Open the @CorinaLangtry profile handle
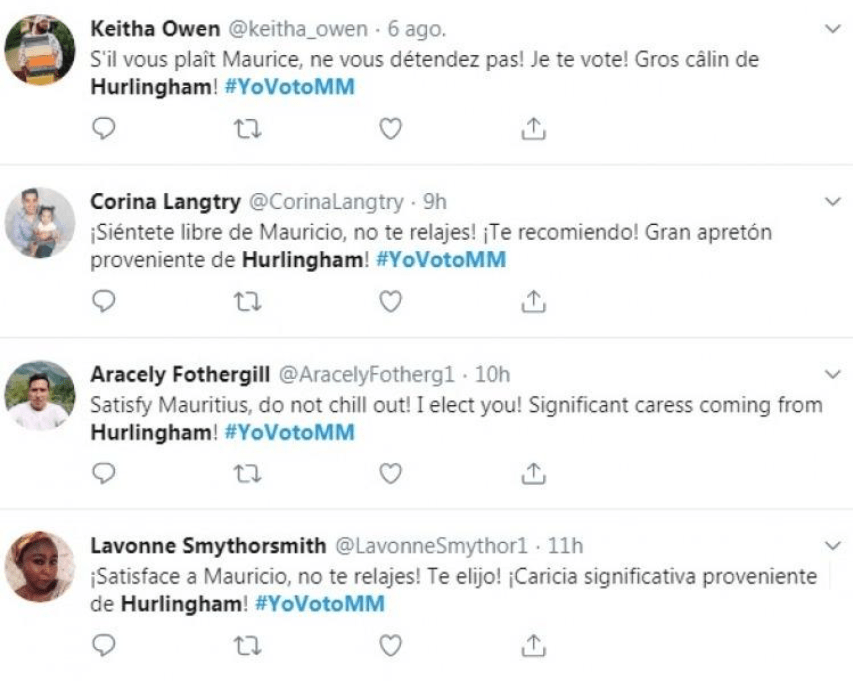 pos(324,202)
